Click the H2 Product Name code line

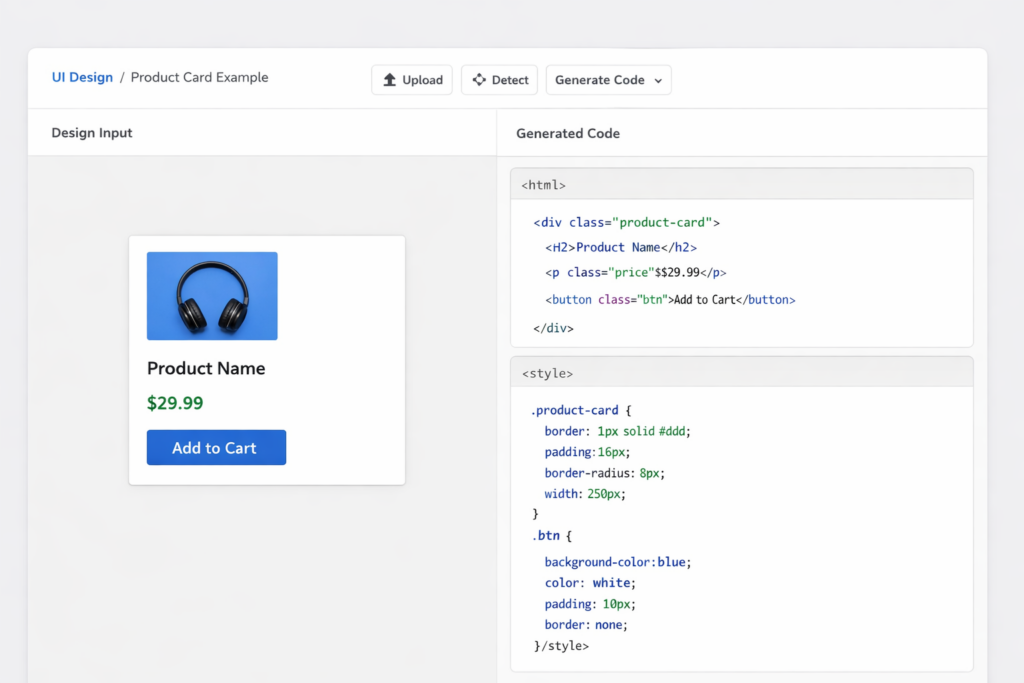[620, 247]
